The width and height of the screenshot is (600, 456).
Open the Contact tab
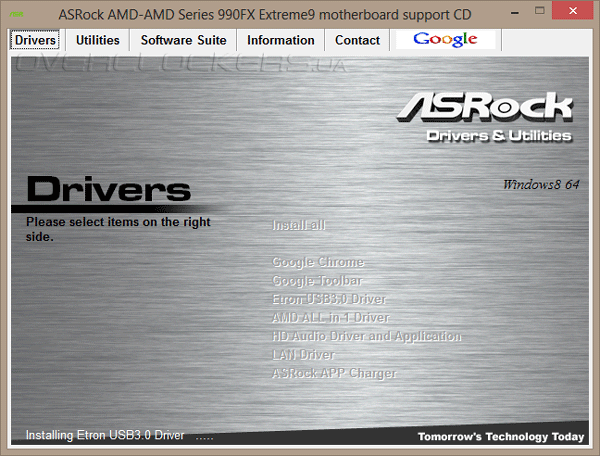(357, 40)
